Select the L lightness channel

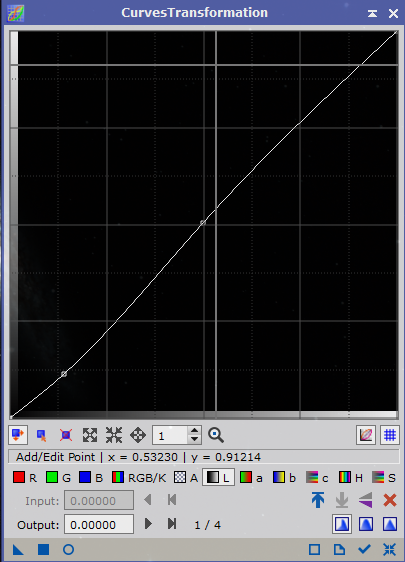click(218, 477)
